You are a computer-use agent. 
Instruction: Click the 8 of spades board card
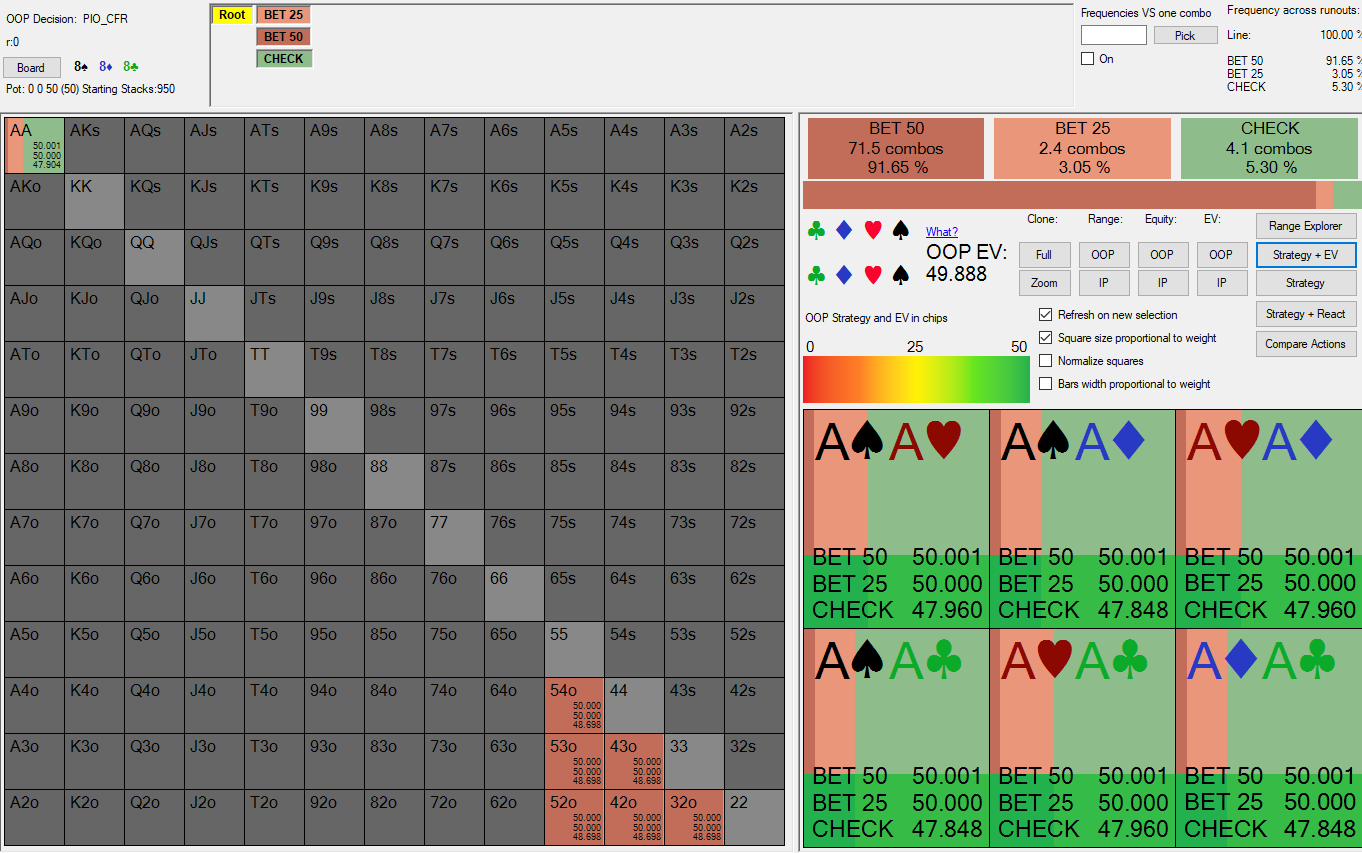tap(81, 67)
